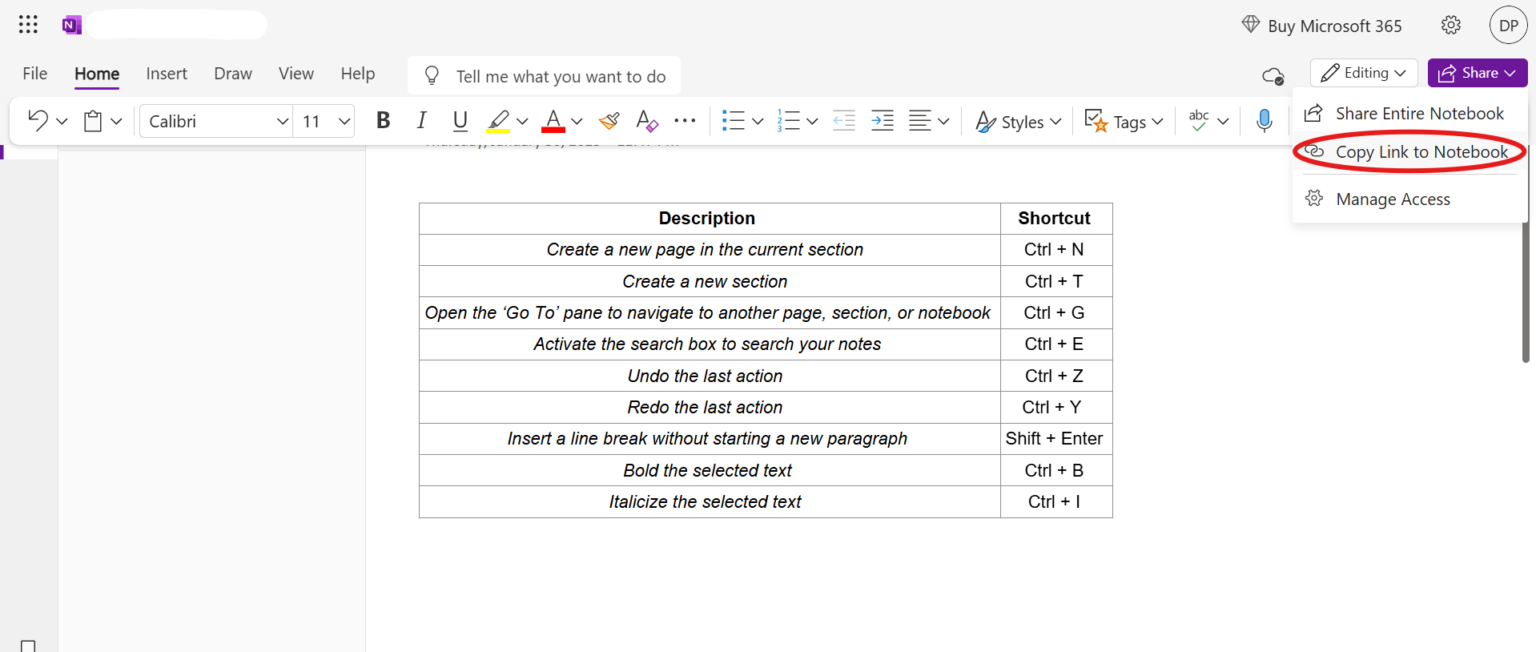Run the spelling checker
Image resolution: width=1536 pixels, height=652 pixels.
tap(1199, 120)
